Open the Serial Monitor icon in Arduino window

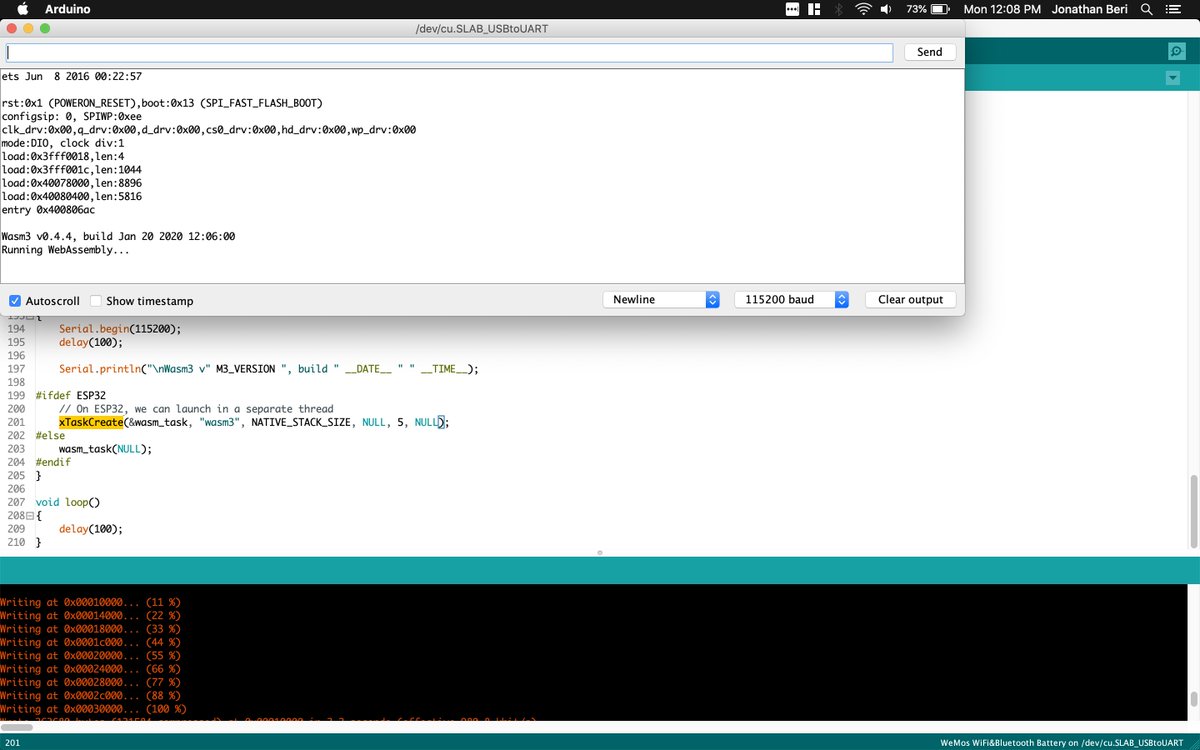1176,51
